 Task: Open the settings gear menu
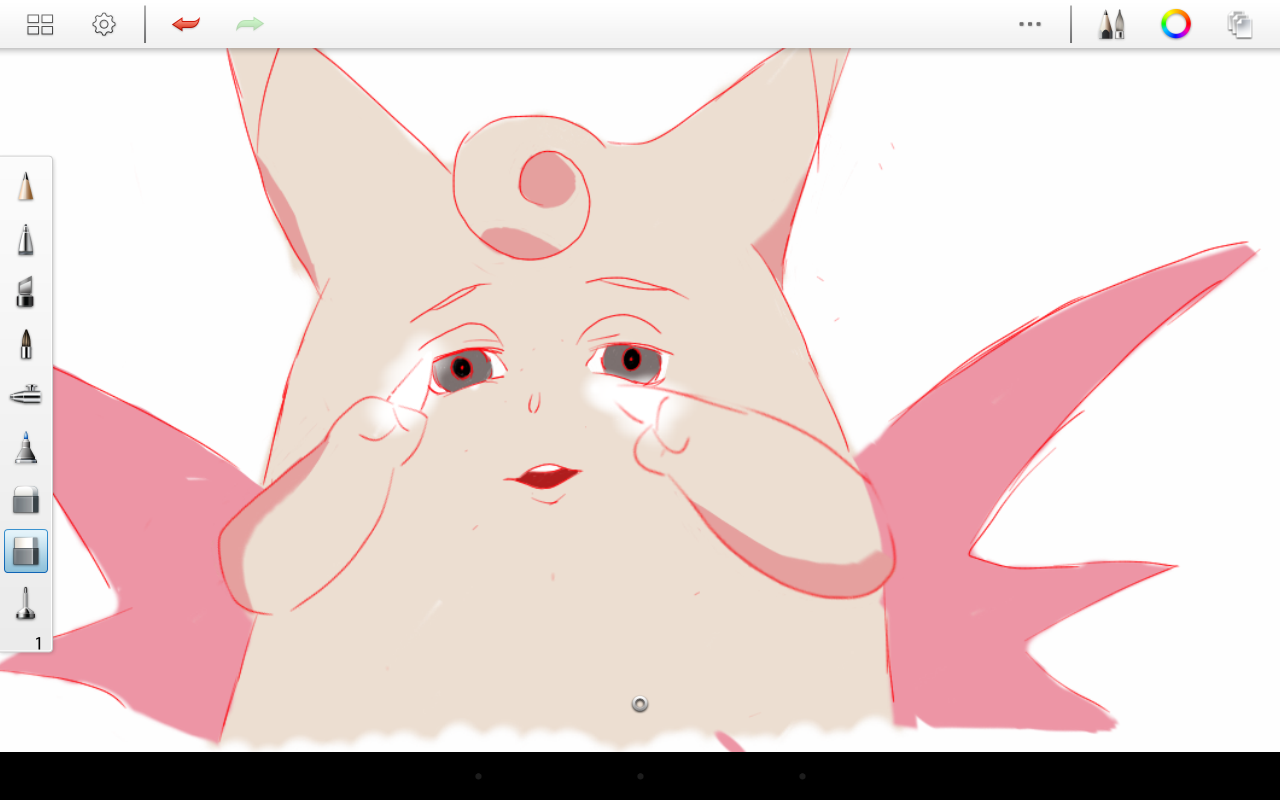(x=104, y=25)
